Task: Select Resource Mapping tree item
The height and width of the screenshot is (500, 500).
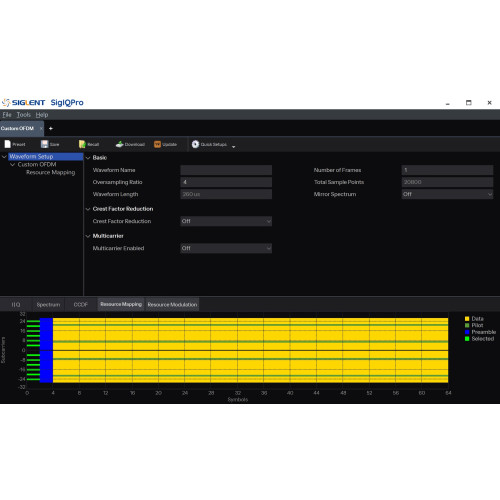Action: [x=51, y=172]
